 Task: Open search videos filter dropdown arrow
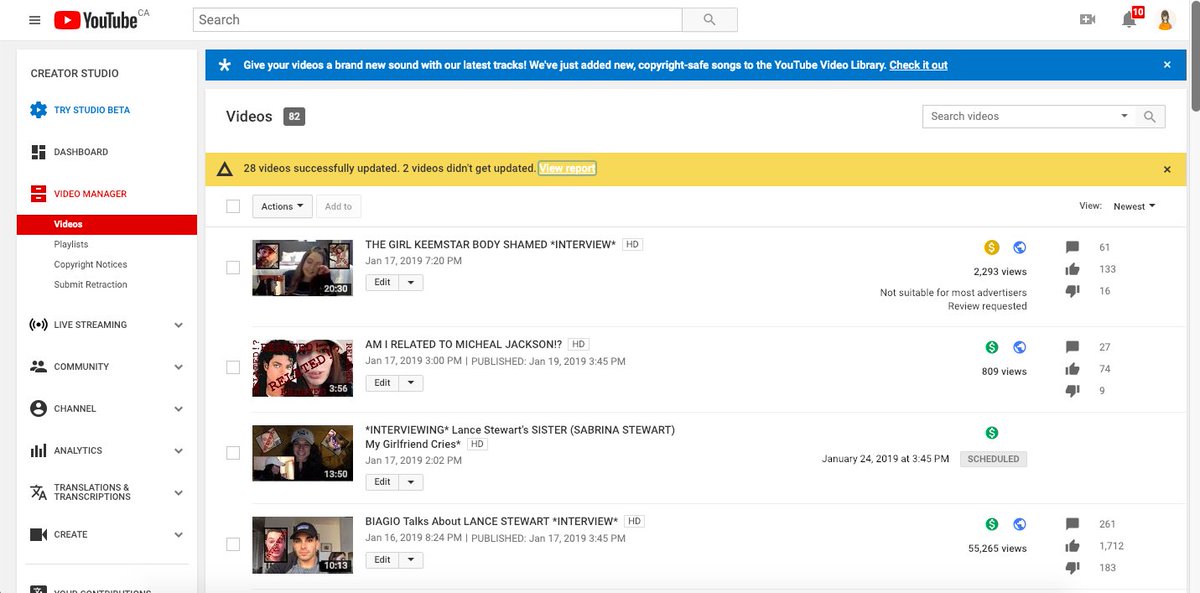tap(1124, 116)
